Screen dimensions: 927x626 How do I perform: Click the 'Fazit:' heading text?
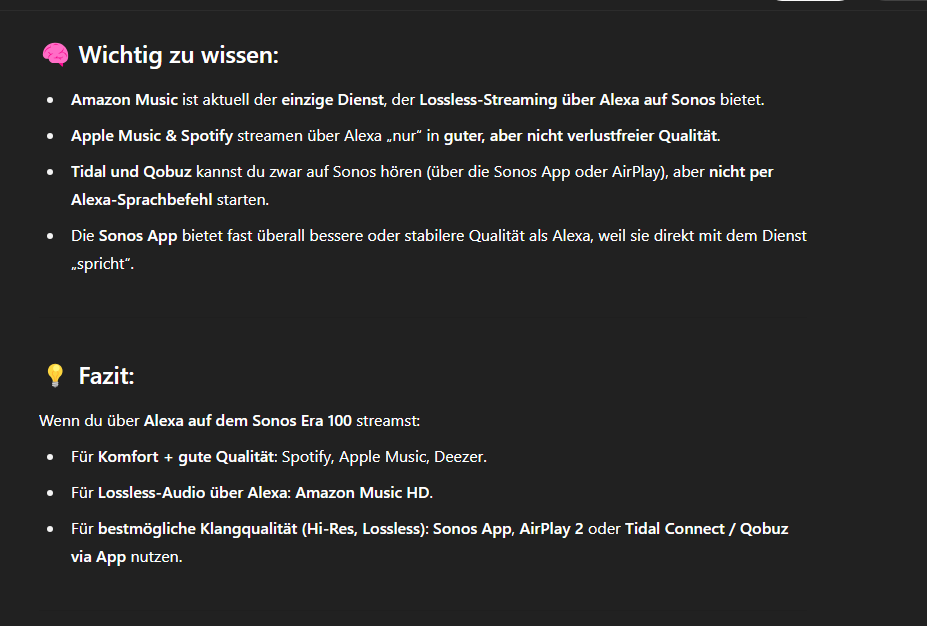[106, 376]
